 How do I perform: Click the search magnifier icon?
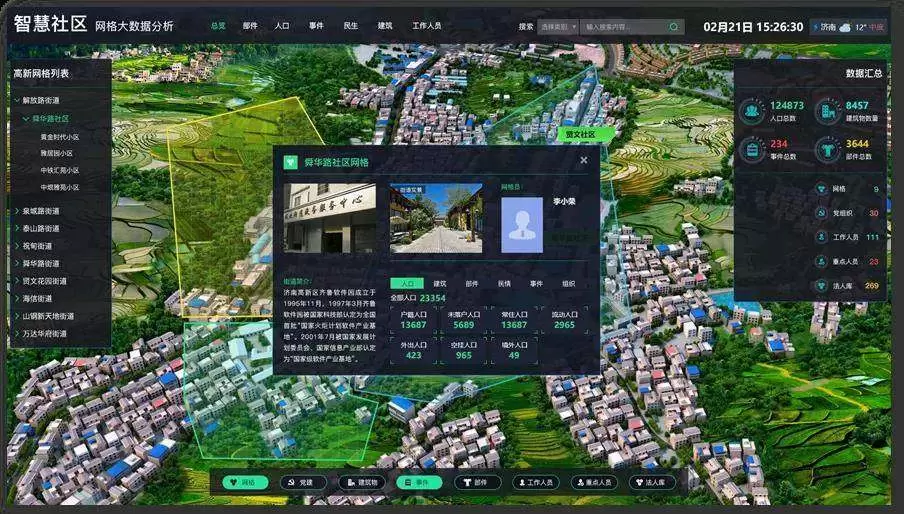pos(674,27)
